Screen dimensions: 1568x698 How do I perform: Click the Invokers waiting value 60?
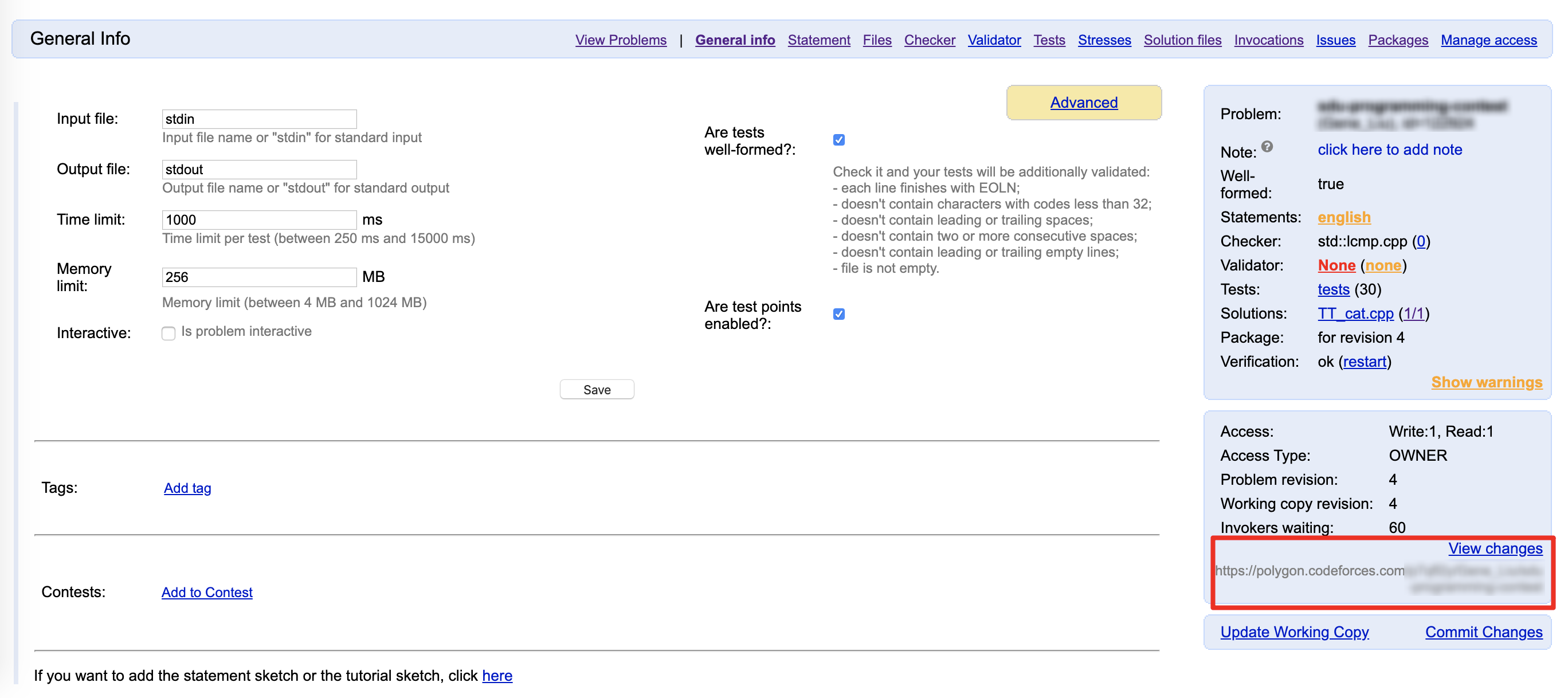click(1397, 528)
